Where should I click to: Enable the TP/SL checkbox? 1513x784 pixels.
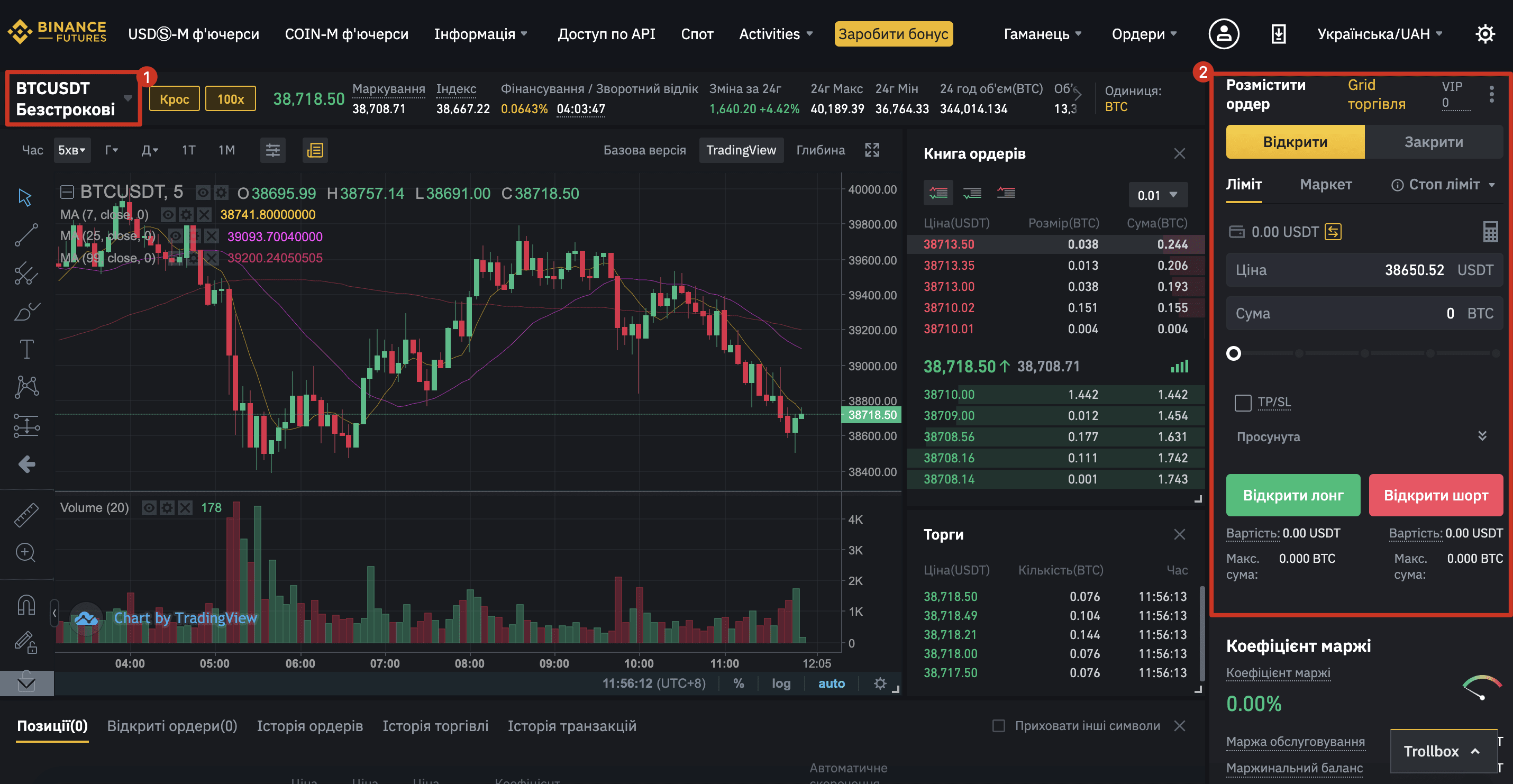[x=1243, y=403]
